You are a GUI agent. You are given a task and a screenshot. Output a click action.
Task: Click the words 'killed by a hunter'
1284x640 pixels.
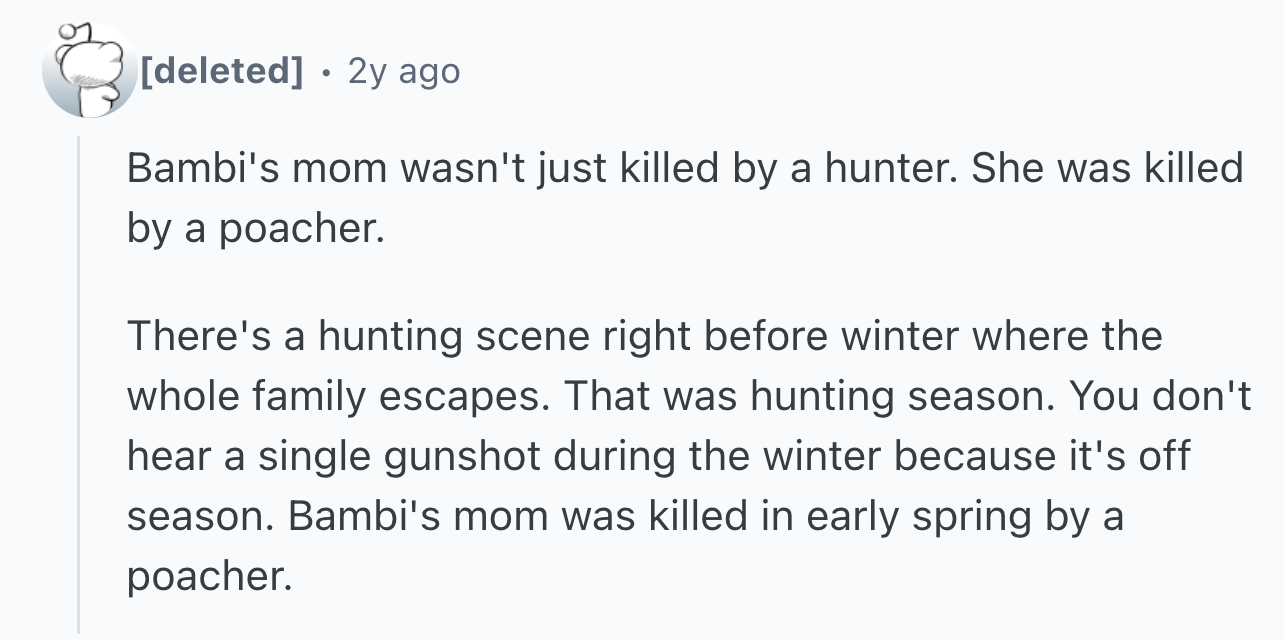coord(783,169)
